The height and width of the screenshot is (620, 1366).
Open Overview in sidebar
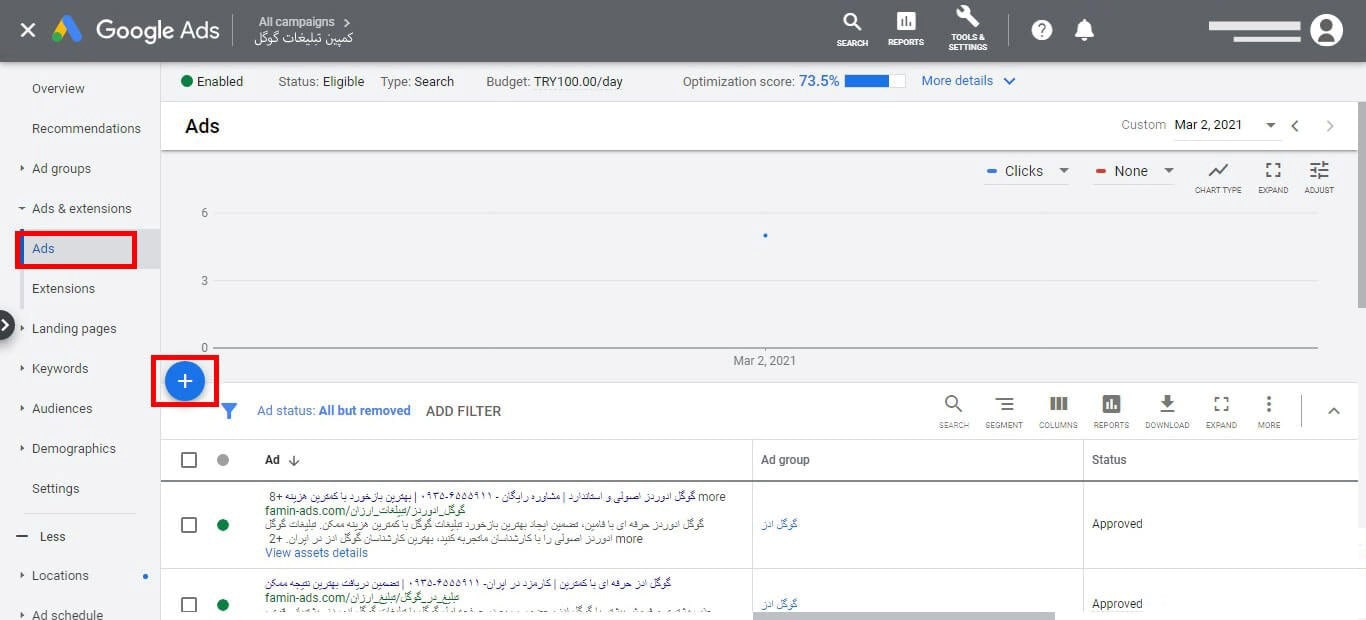(58, 88)
